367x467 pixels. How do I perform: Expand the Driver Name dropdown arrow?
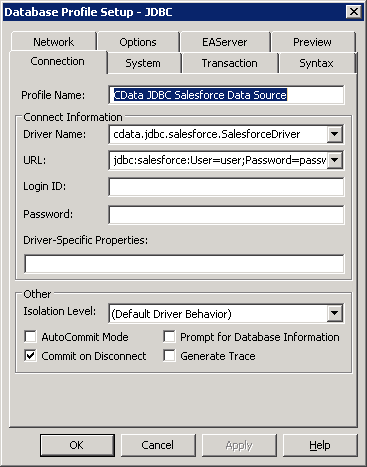(x=335, y=134)
